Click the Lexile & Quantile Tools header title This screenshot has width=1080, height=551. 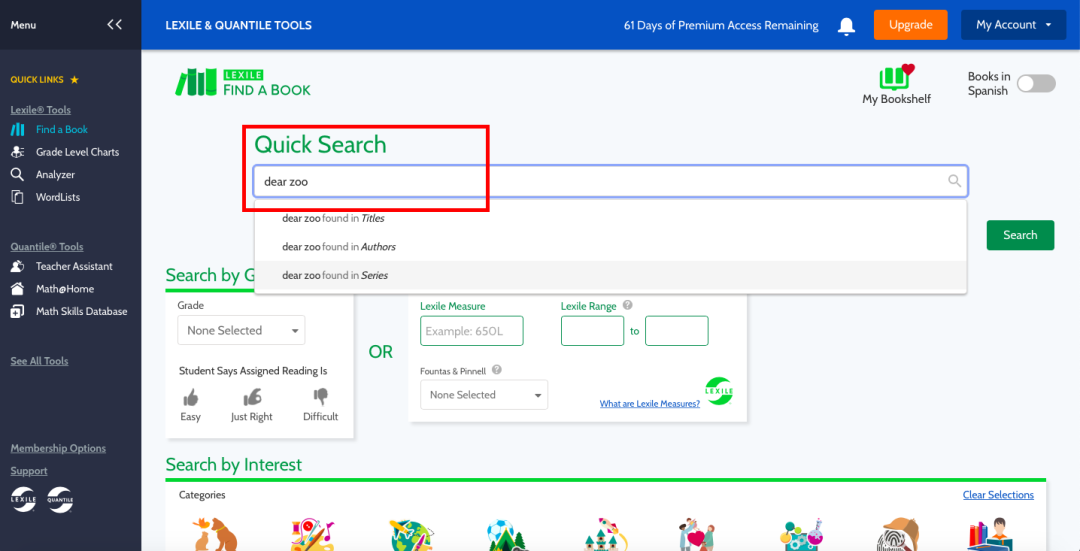[x=238, y=25]
